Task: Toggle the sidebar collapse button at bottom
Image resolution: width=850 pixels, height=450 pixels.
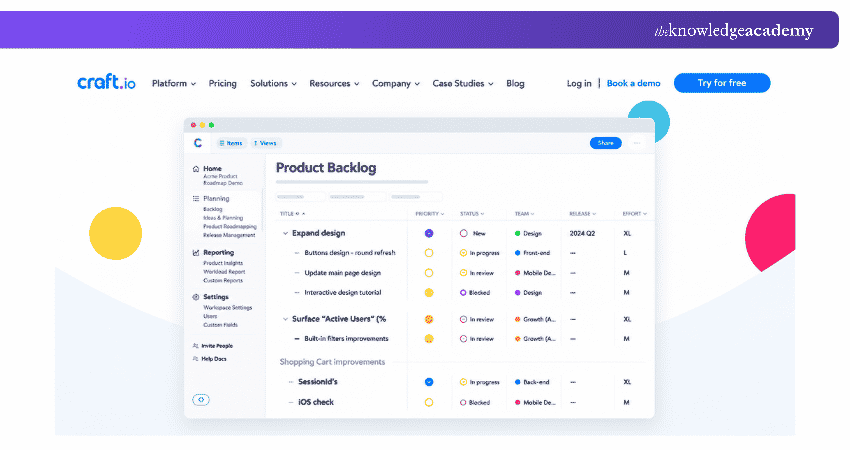Action: point(201,400)
